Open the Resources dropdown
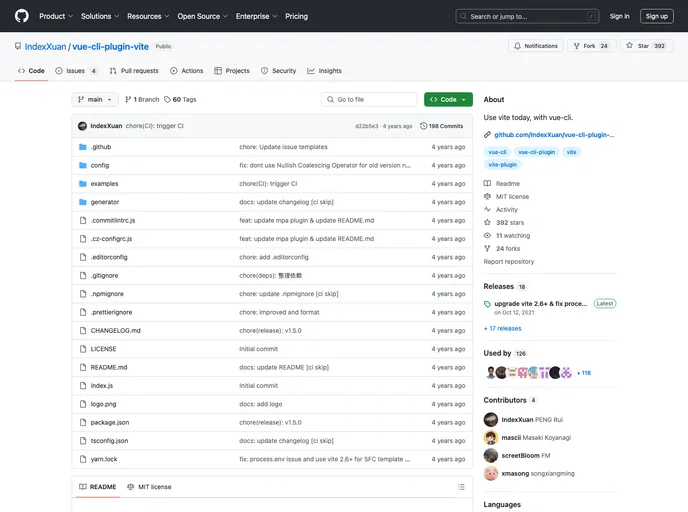The height and width of the screenshot is (512, 688). [x=148, y=16]
